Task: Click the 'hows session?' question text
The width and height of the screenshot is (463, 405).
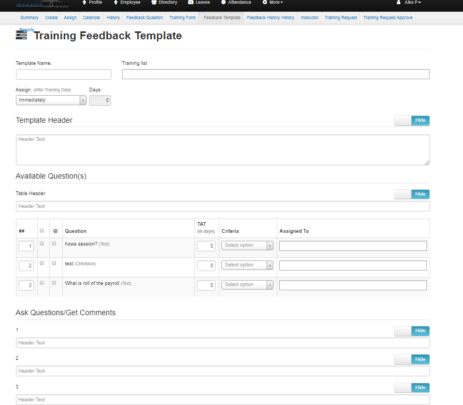Action: pyautogui.click(x=81, y=244)
